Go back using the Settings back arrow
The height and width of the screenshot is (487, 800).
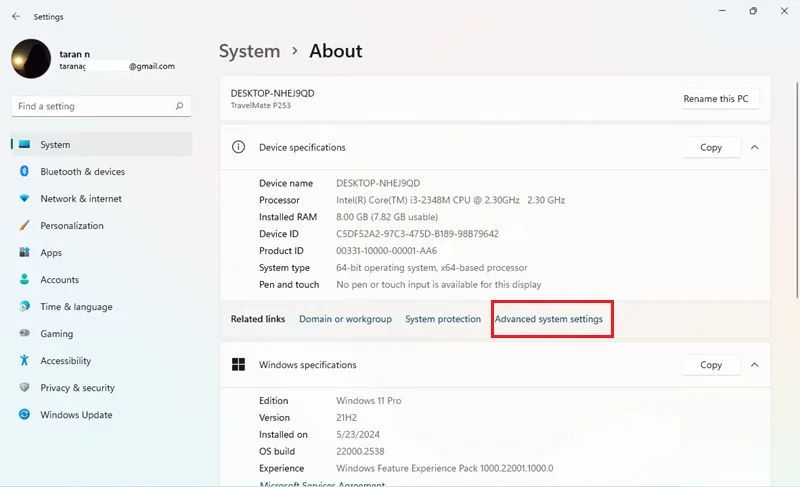click(x=16, y=16)
